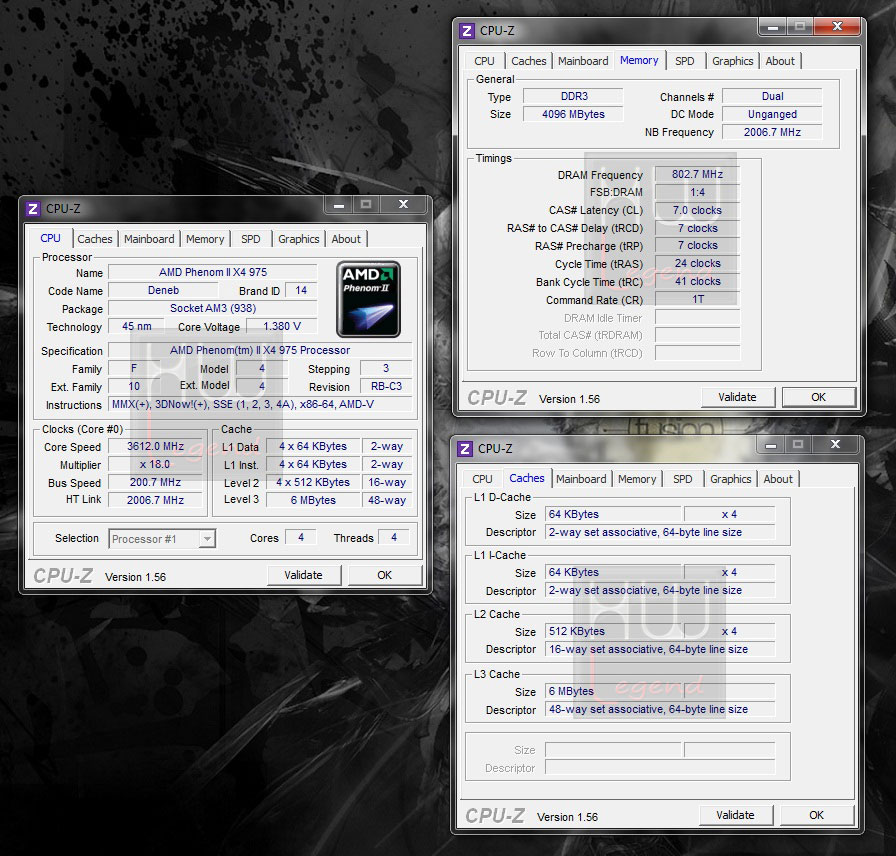Click the Core Speed value 3612.0 MHz
This screenshot has width=896, height=856.
tap(155, 446)
